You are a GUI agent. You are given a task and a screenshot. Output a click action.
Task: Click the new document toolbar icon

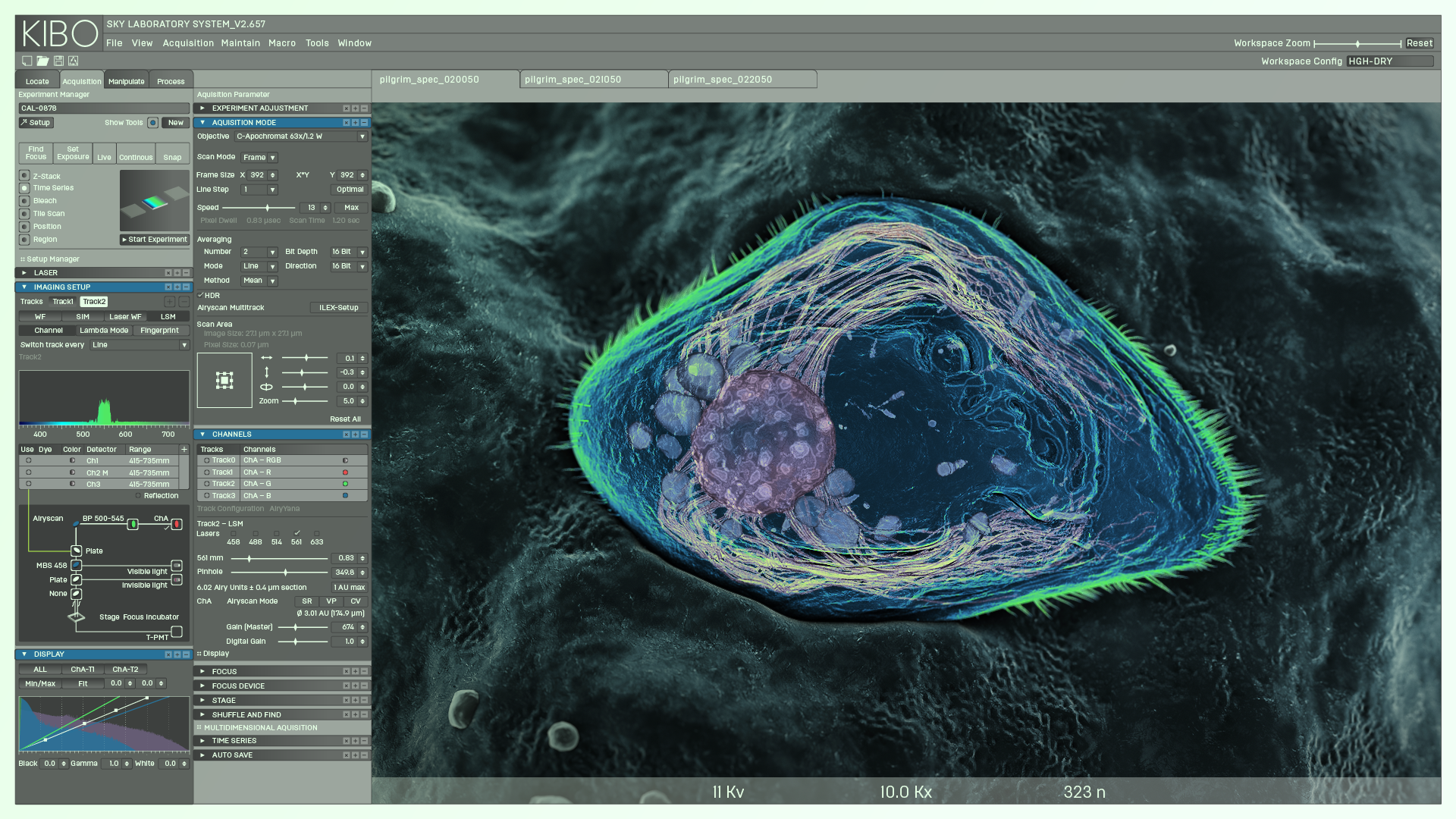tap(27, 61)
